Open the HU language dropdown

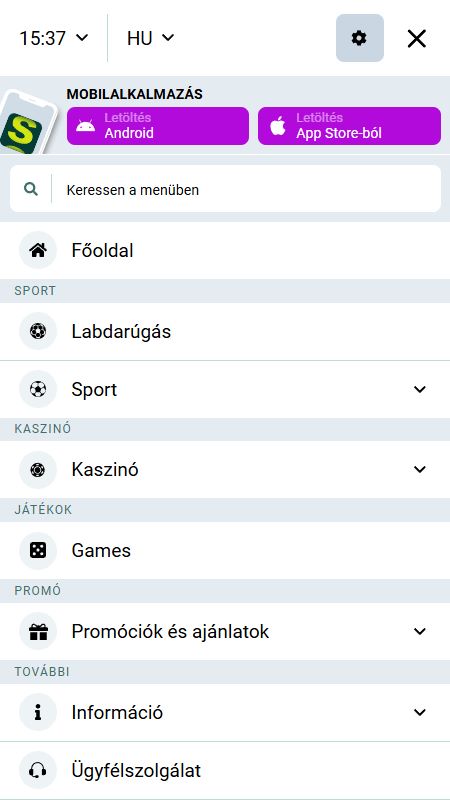coord(151,38)
